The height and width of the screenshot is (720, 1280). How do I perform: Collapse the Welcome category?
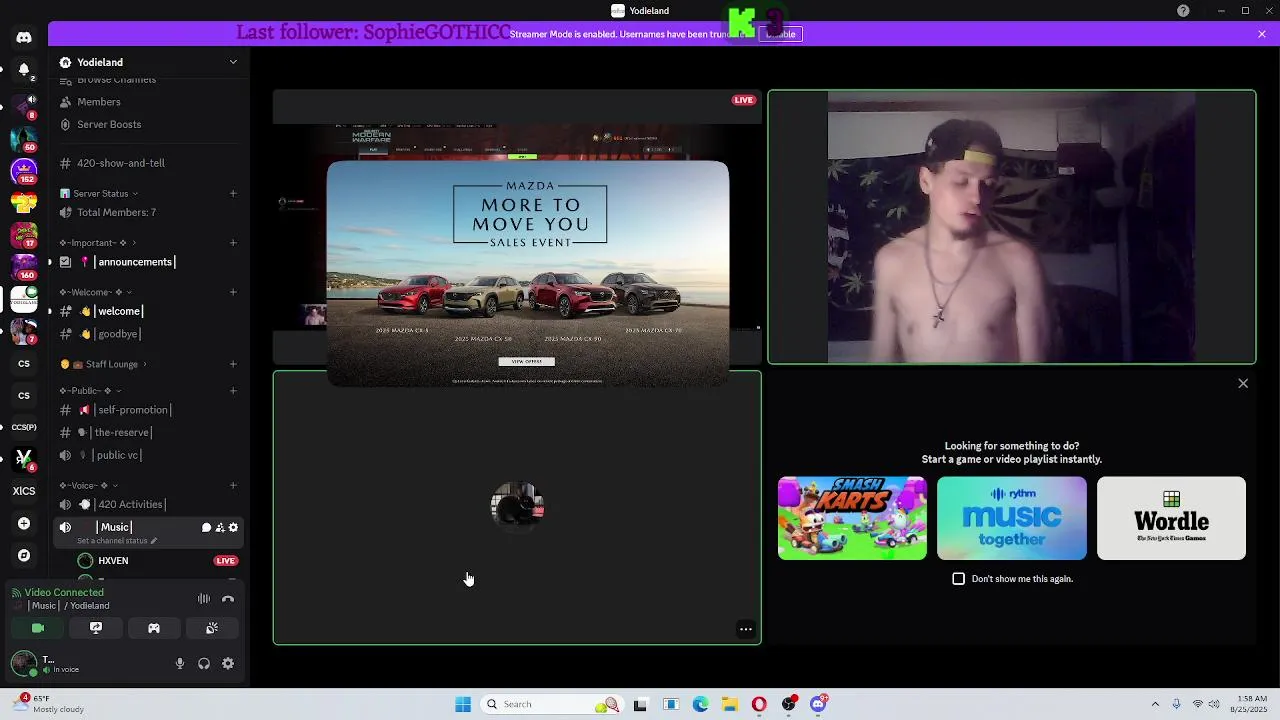(95, 292)
